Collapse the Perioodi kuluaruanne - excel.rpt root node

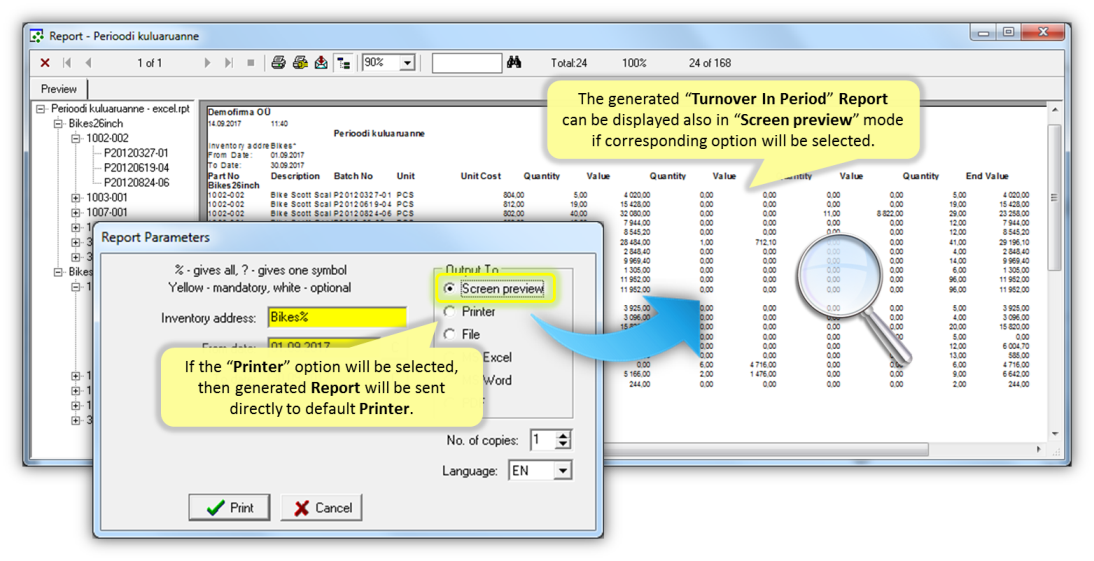(41, 109)
